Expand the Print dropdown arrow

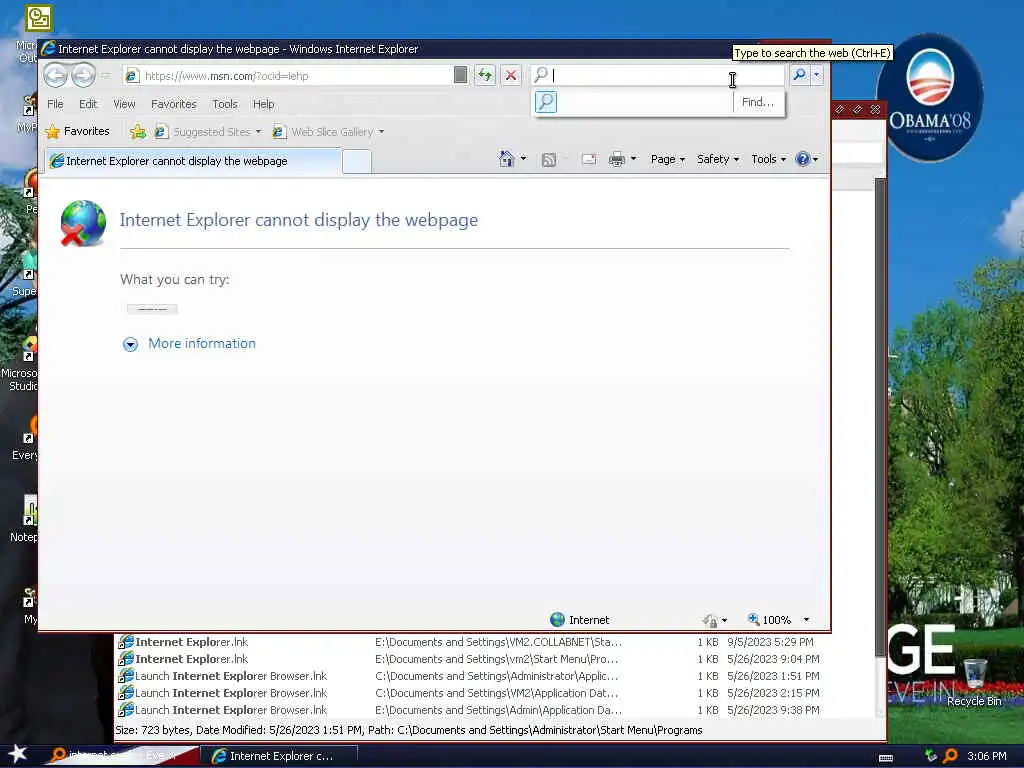633,159
